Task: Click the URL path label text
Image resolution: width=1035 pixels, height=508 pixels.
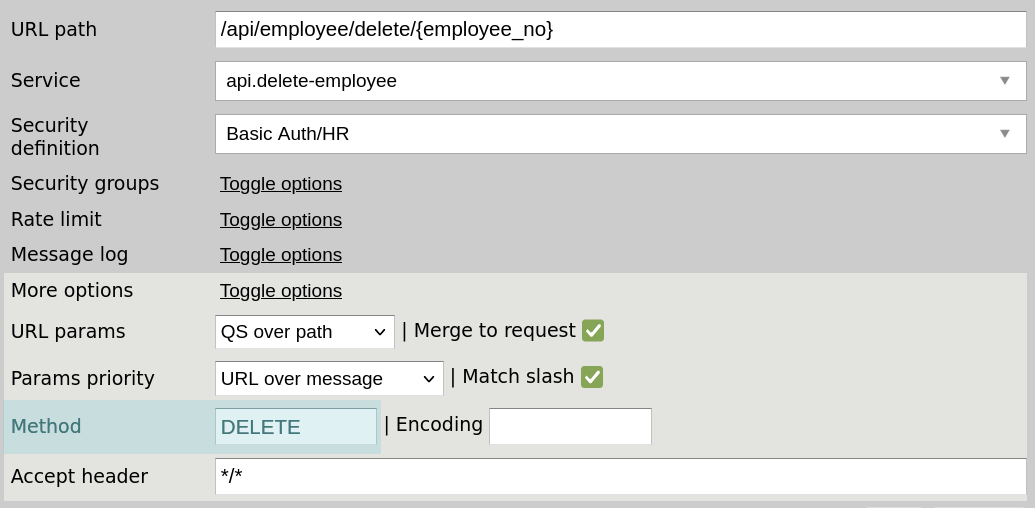Action: 54,30
